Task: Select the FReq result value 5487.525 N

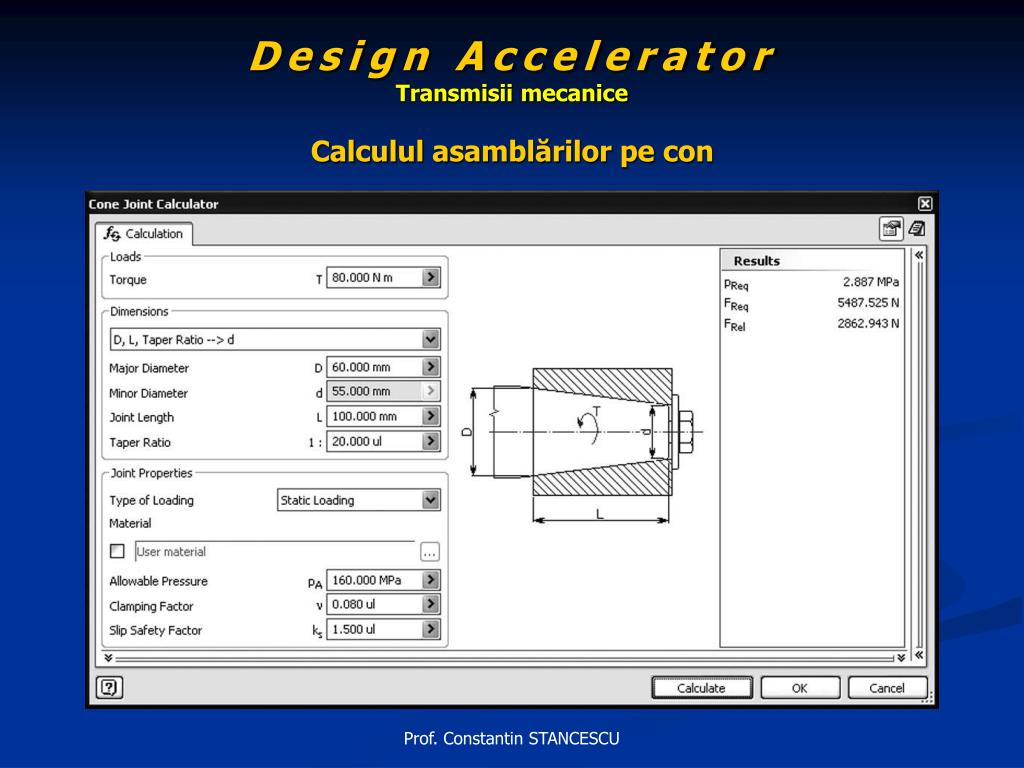Action: point(868,303)
